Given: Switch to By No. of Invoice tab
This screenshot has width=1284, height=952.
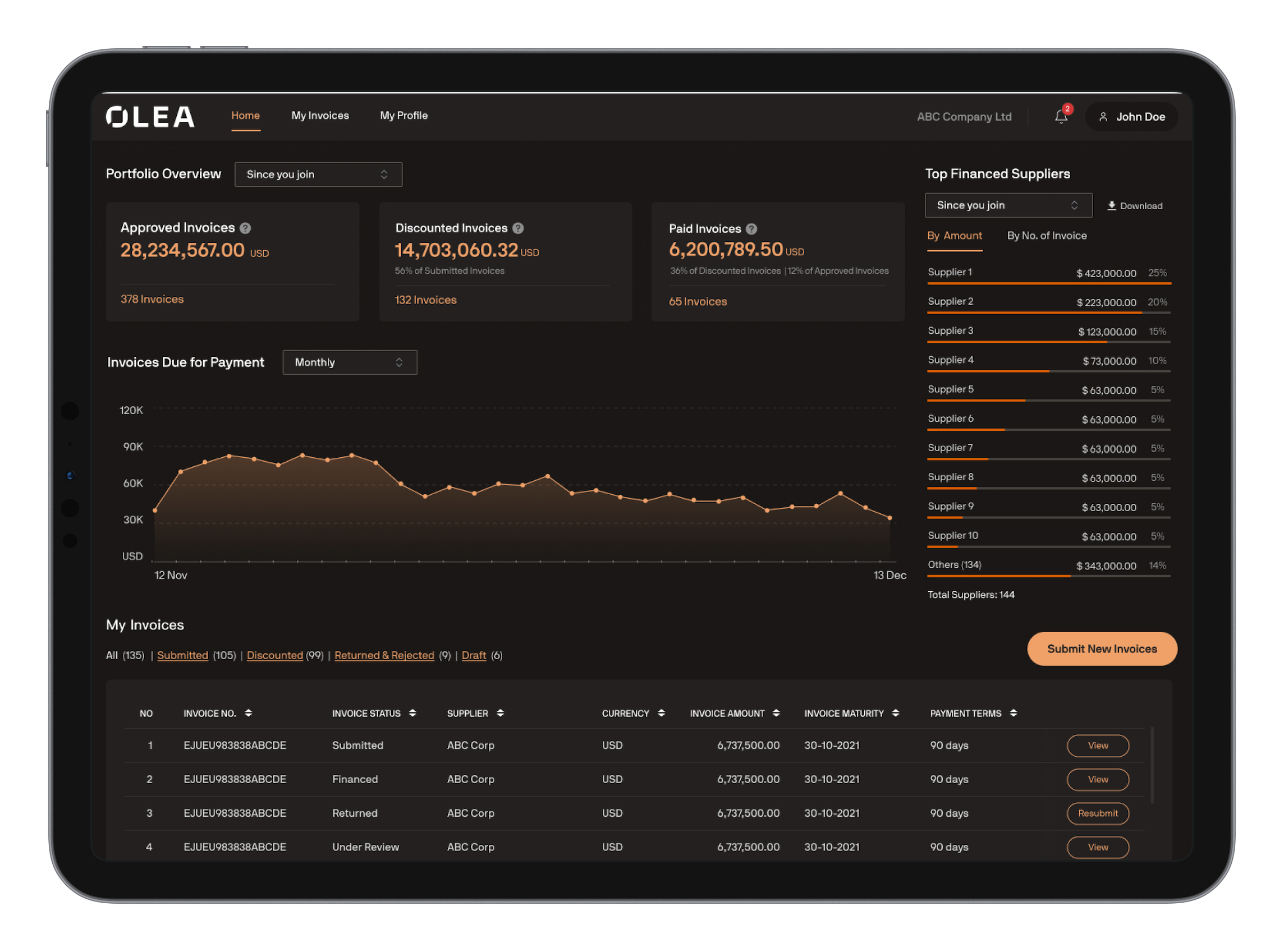Looking at the screenshot, I should [x=1047, y=236].
